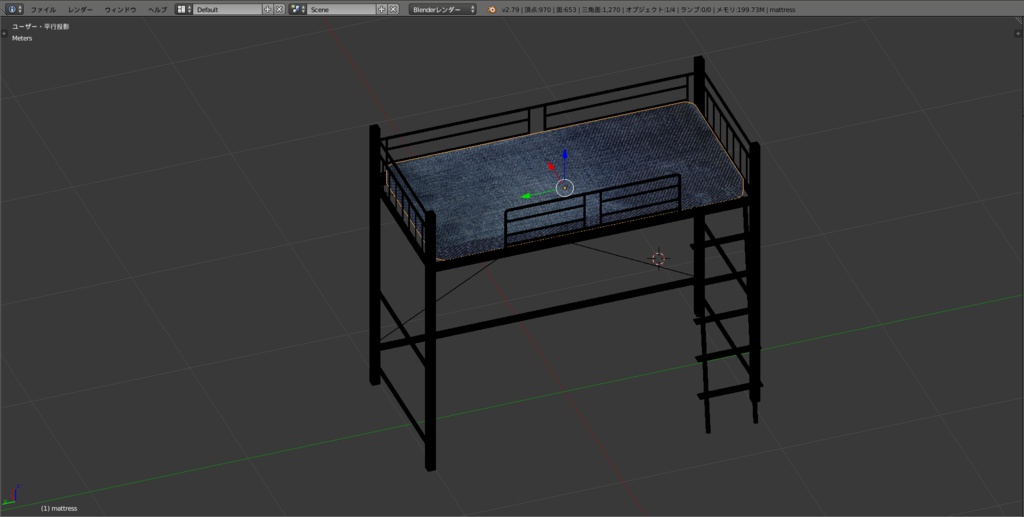Screen dimensions: 1024x517
Task: Click the Default screen layout name field
Action: (227, 9)
